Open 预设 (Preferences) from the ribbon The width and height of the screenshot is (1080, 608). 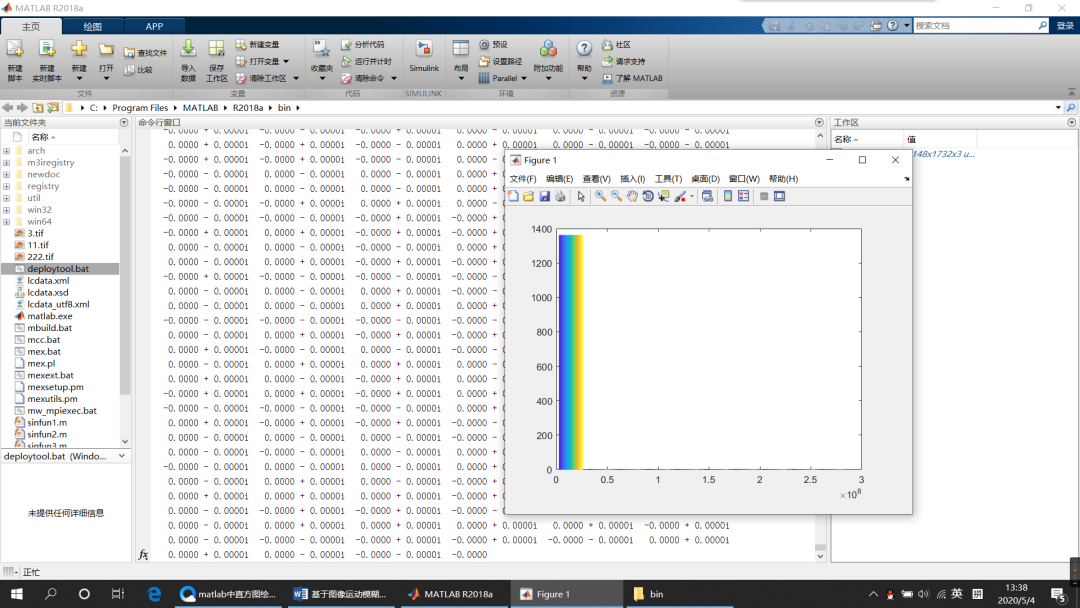[493, 44]
